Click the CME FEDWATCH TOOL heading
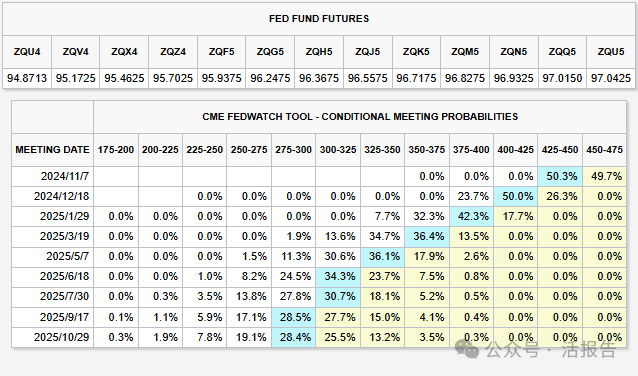 click(360, 117)
